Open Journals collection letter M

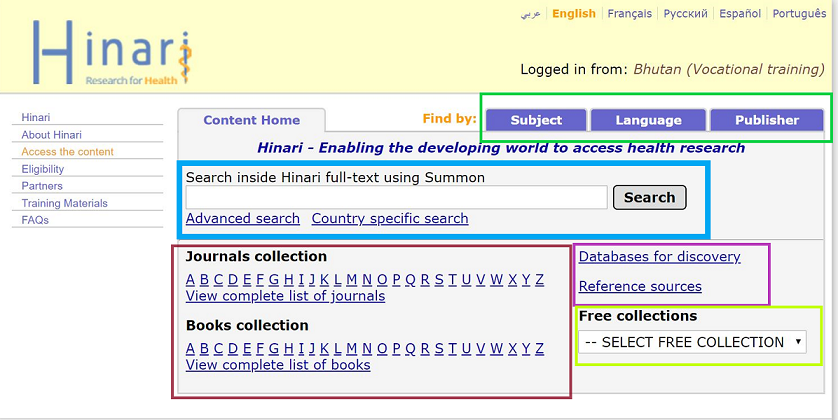pos(351,279)
